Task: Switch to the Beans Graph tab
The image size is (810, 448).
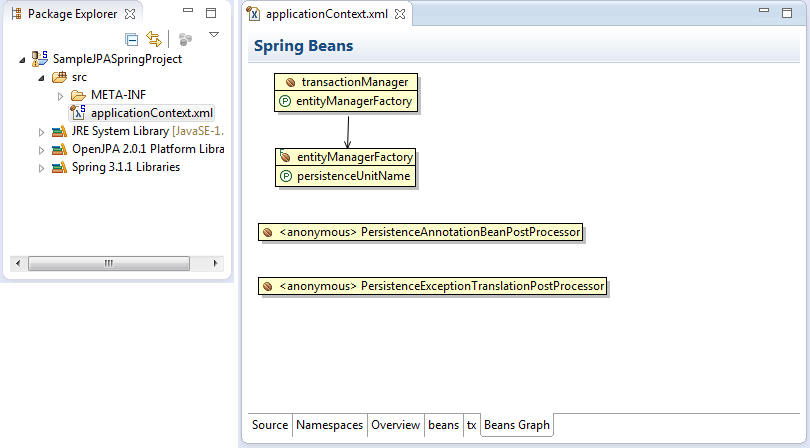Action: pos(517,425)
